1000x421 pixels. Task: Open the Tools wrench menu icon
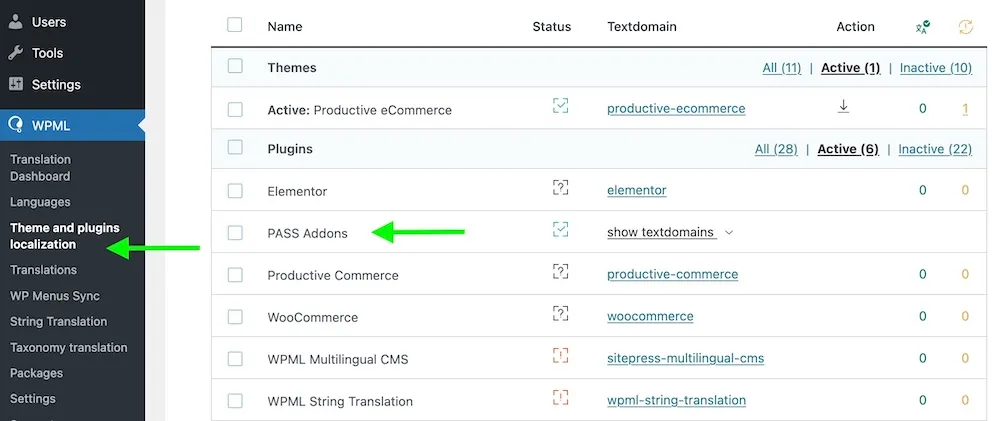[x=16, y=53]
